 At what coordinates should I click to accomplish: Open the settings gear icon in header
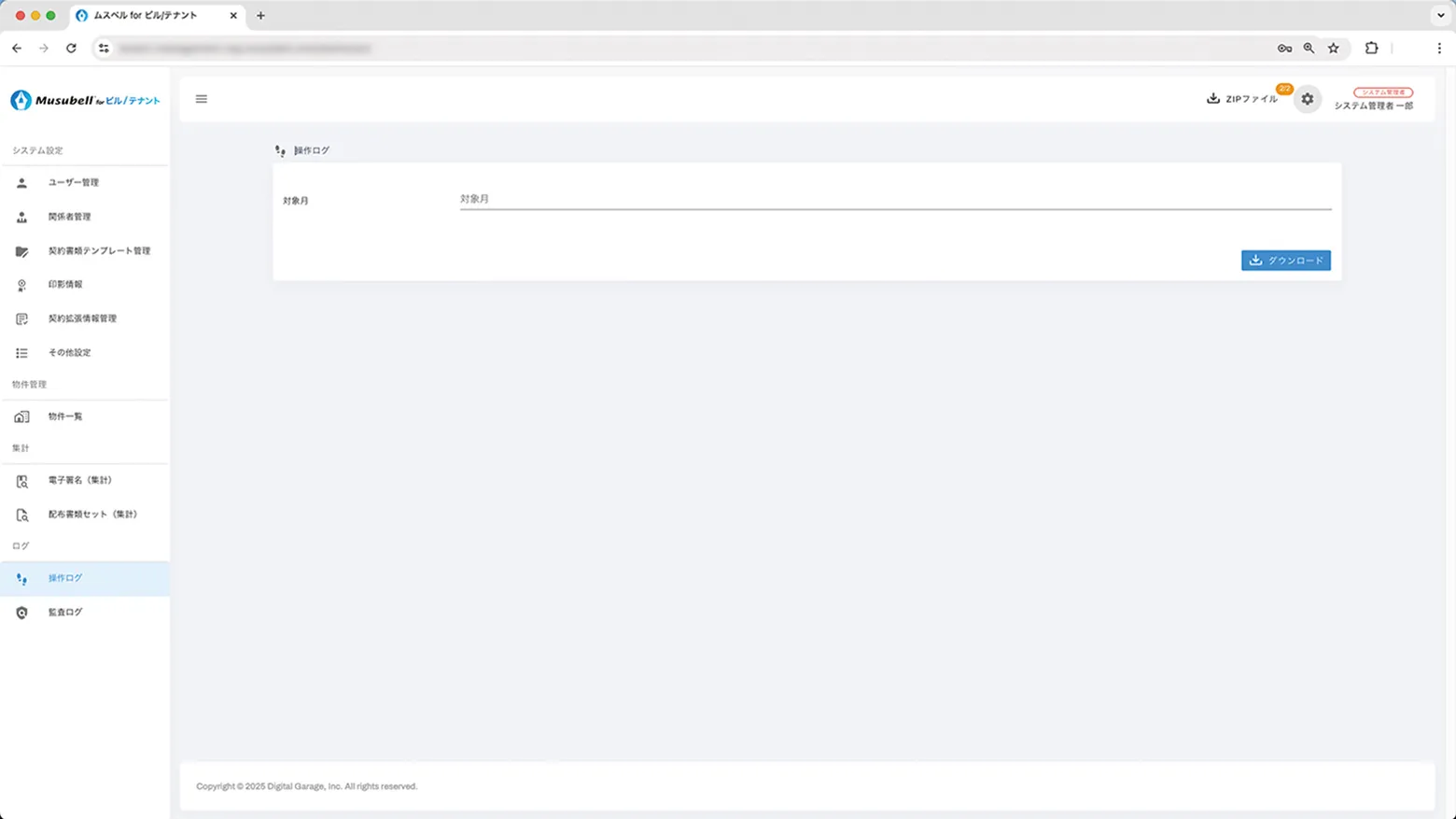click(1307, 99)
